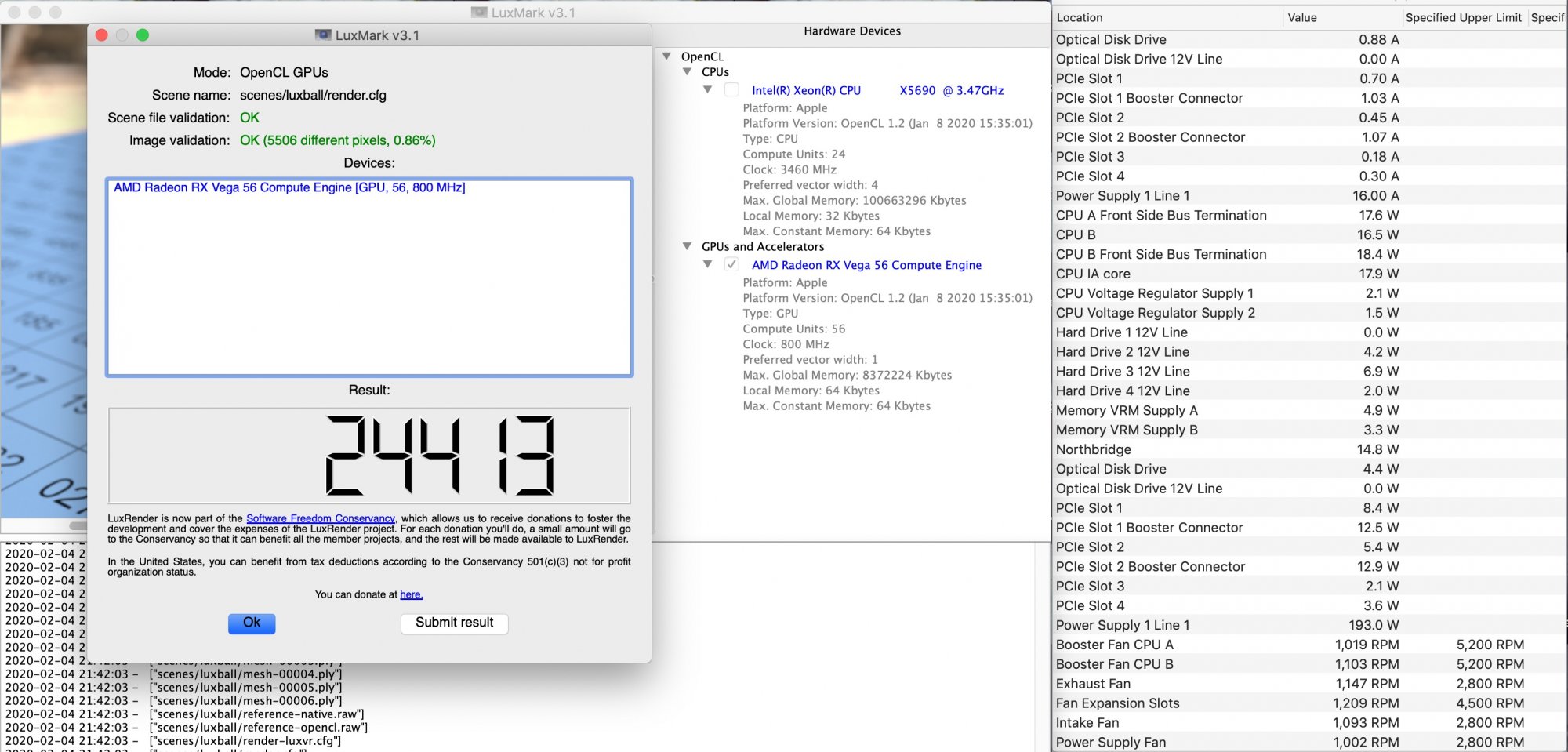This screenshot has height=752, width=1568.
Task: Select the Intake Fan row
Action: [1308, 723]
